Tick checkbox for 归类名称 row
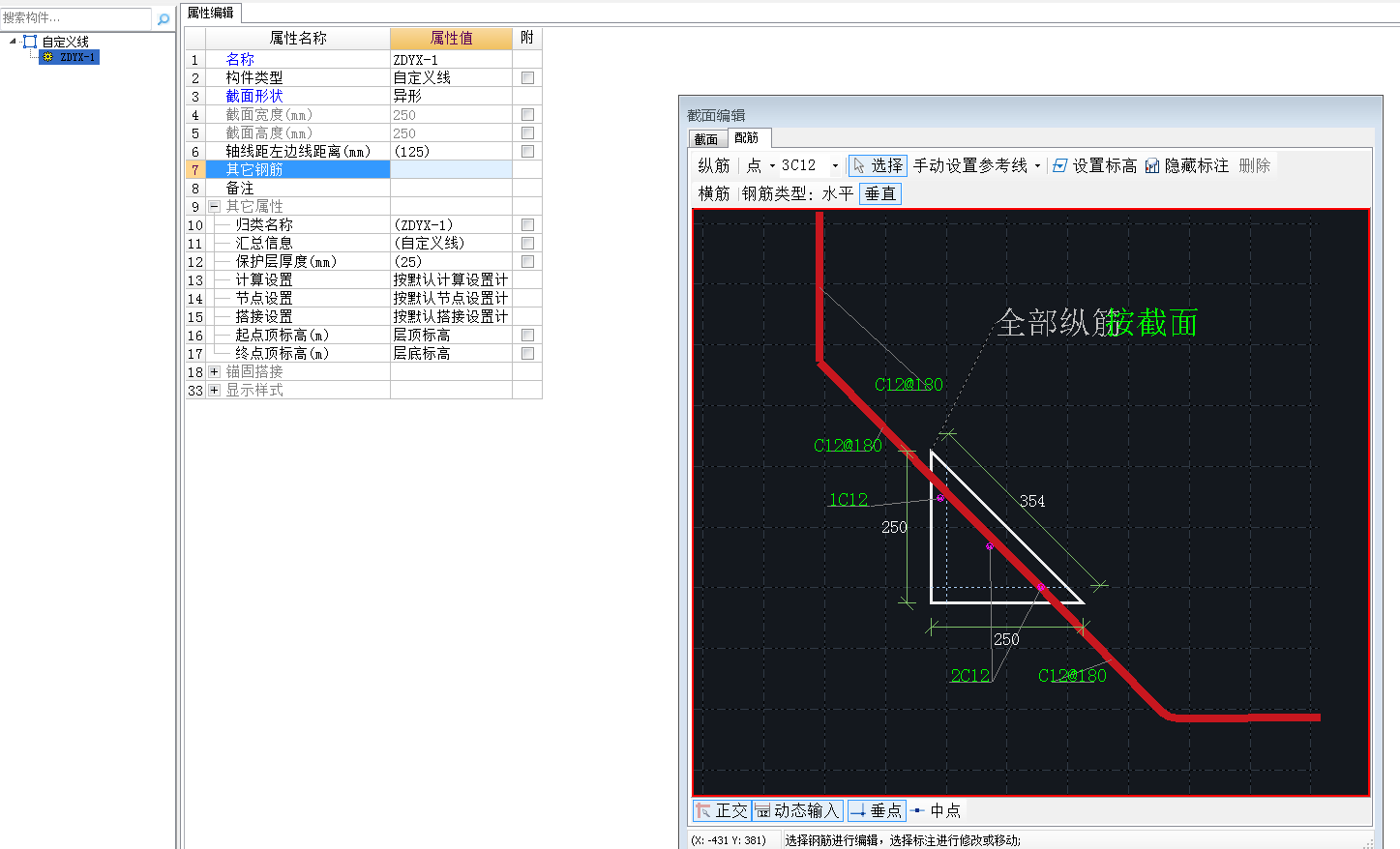The image size is (1400, 849). pyautogui.click(x=527, y=224)
